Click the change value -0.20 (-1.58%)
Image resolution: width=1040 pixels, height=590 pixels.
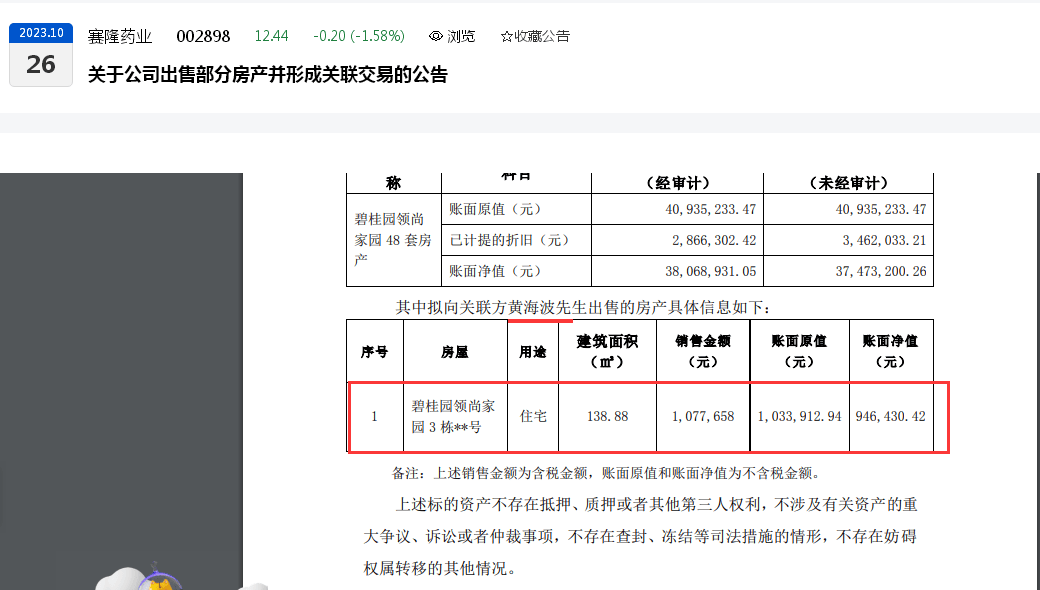click(359, 36)
